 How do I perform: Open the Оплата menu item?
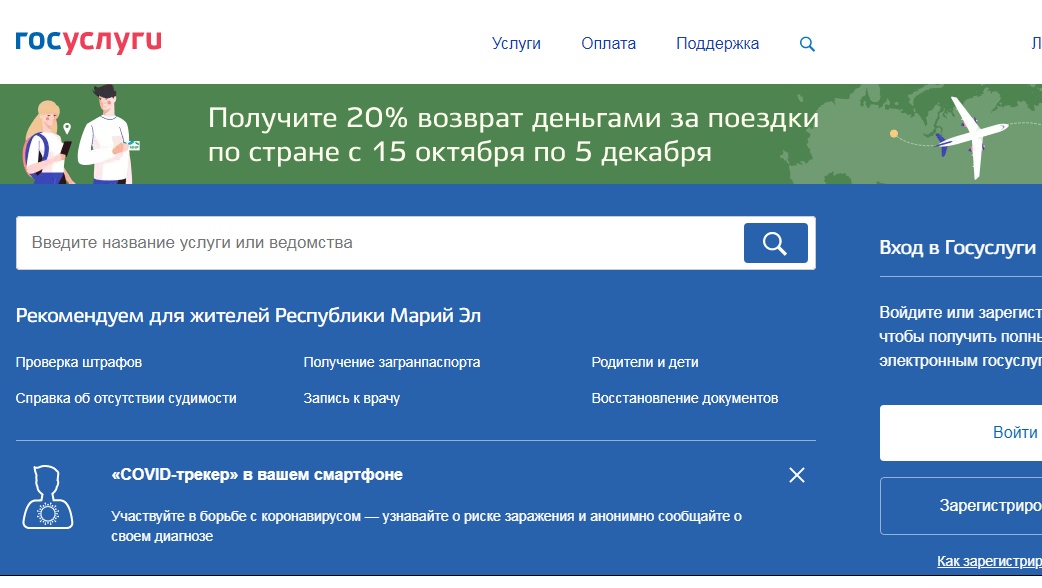tap(608, 44)
